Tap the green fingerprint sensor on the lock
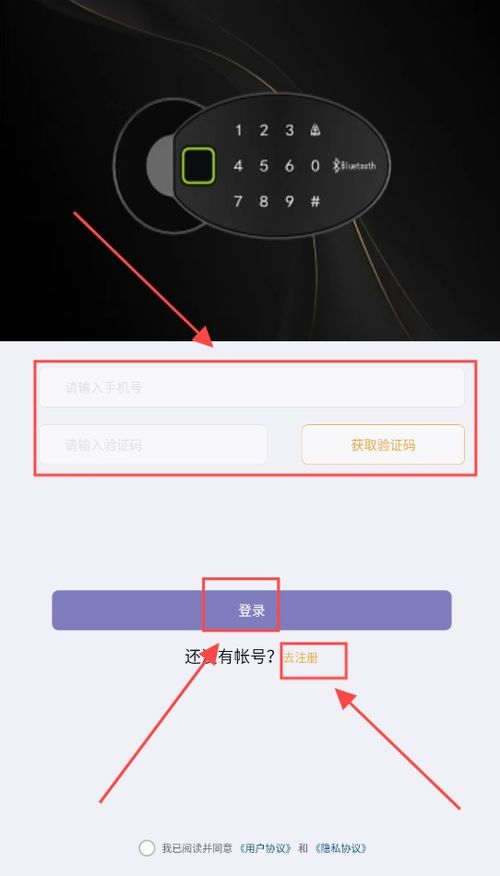Viewport: 500px width, 876px height. pos(198,166)
